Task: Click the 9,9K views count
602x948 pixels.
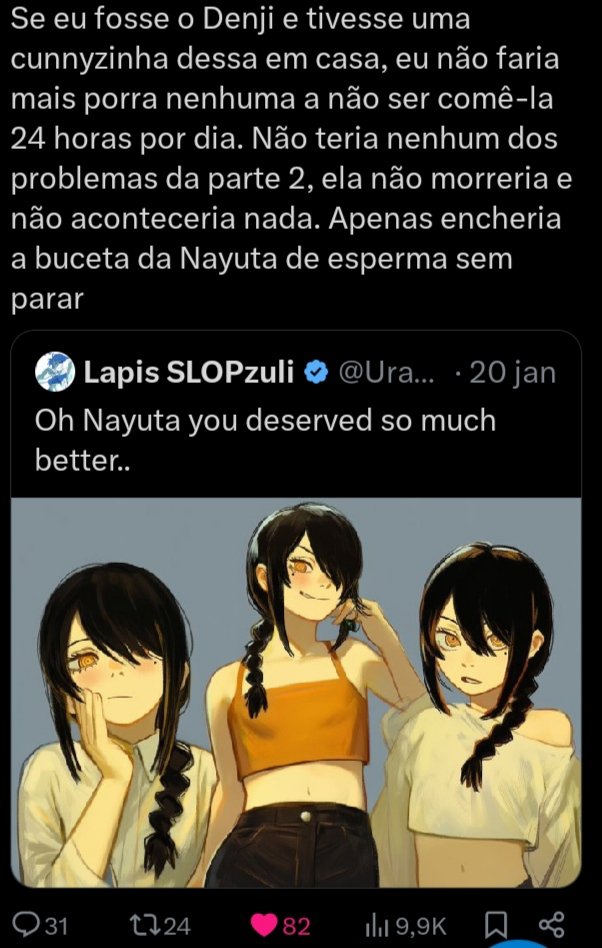Action: pyautogui.click(x=421, y=926)
